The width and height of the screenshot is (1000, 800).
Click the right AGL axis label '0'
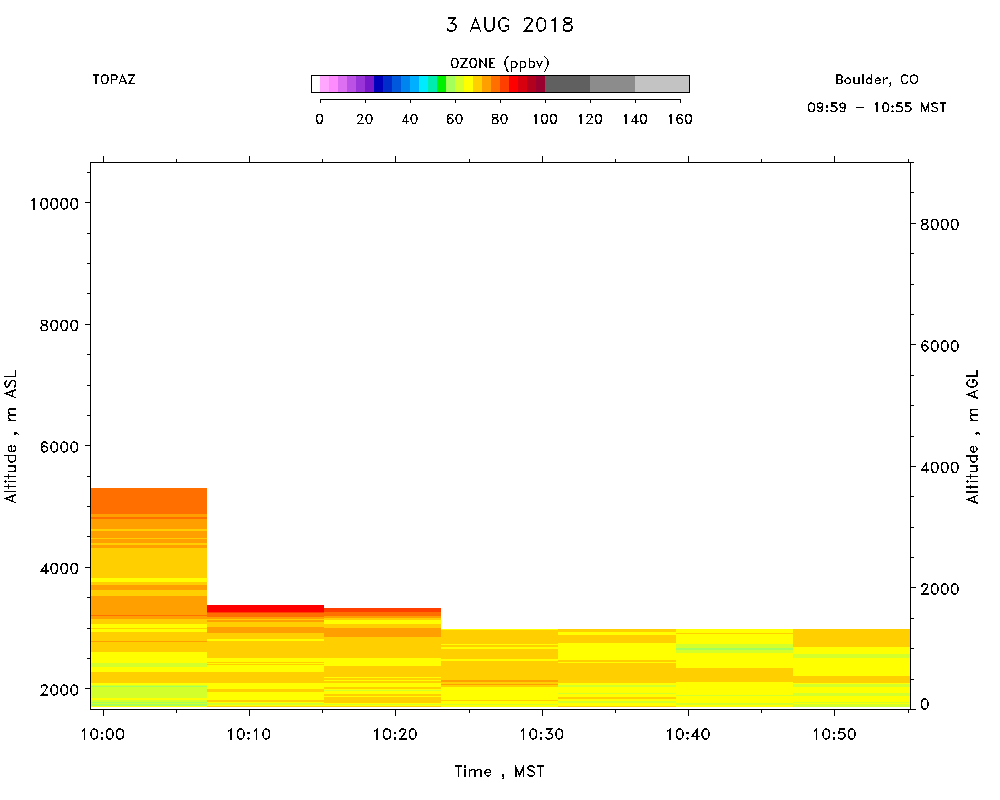point(924,704)
